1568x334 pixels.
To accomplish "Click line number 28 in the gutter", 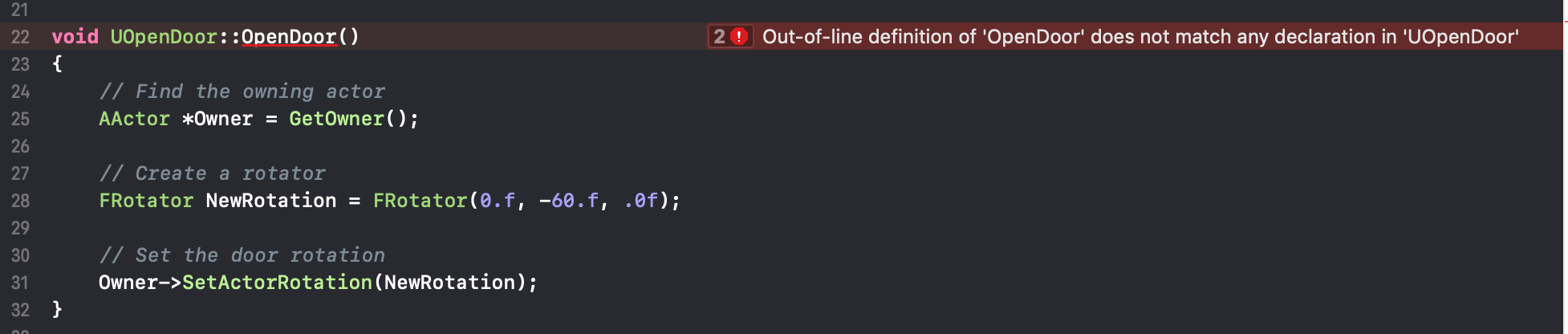I will pos(20,202).
